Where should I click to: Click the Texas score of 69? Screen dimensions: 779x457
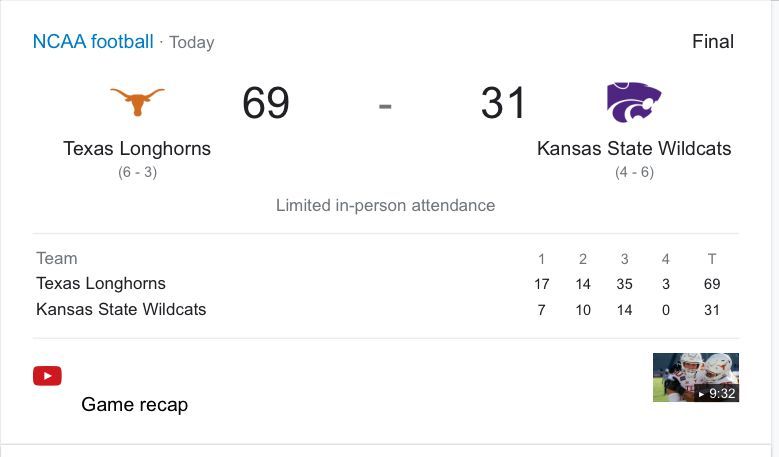[x=266, y=103]
